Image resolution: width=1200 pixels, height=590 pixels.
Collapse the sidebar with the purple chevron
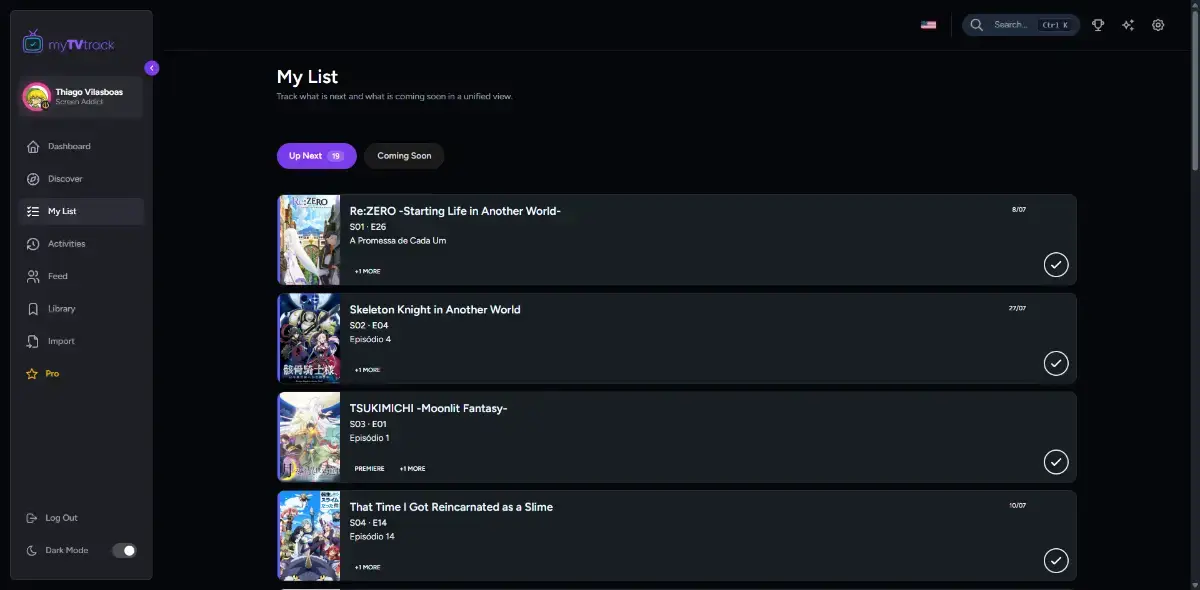(x=152, y=68)
